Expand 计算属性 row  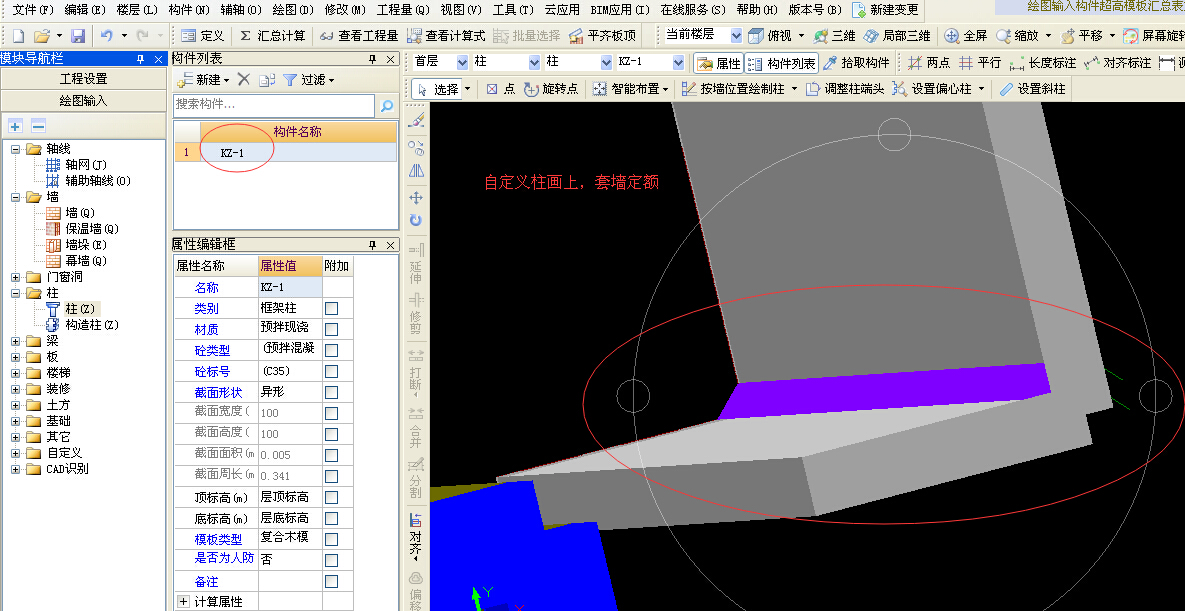click(183, 602)
